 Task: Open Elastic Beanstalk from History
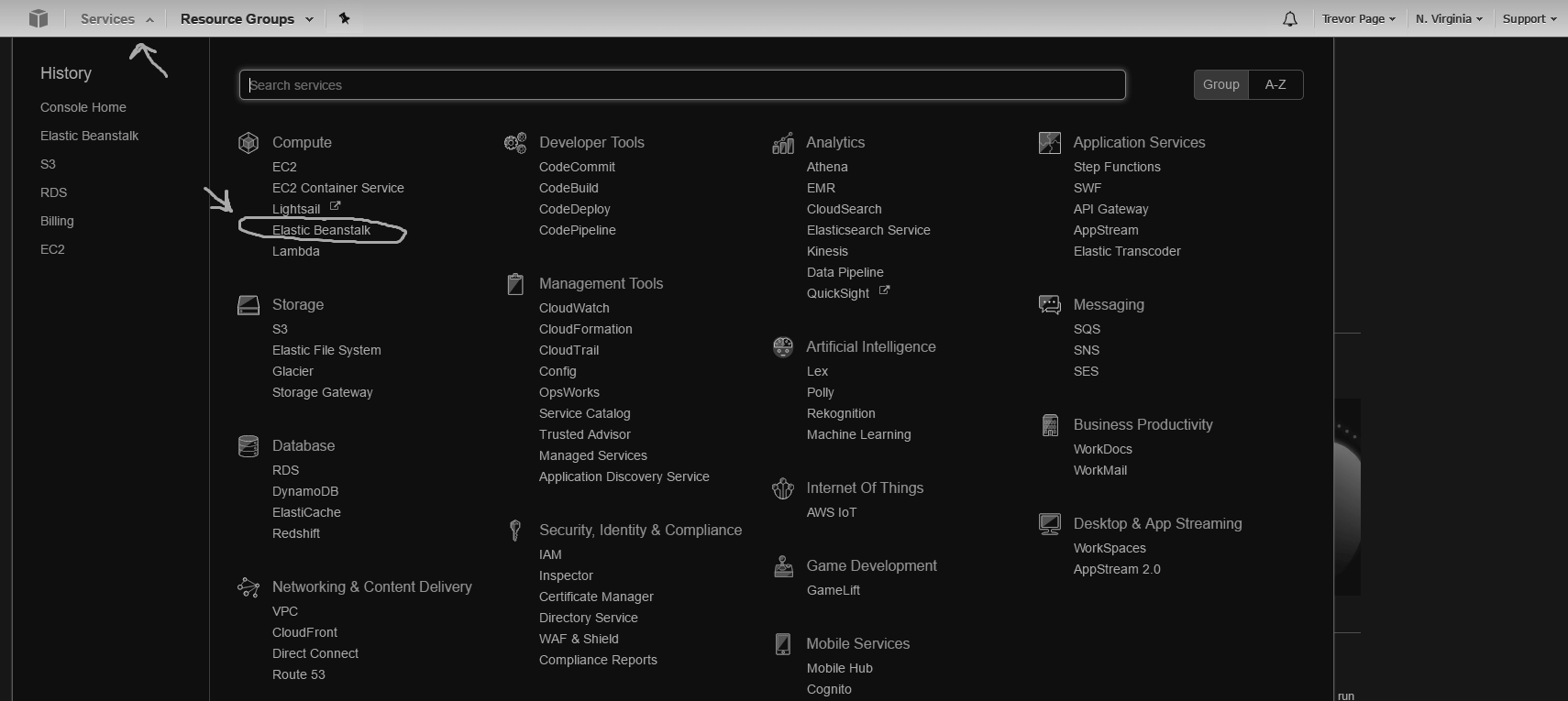tap(89, 136)
